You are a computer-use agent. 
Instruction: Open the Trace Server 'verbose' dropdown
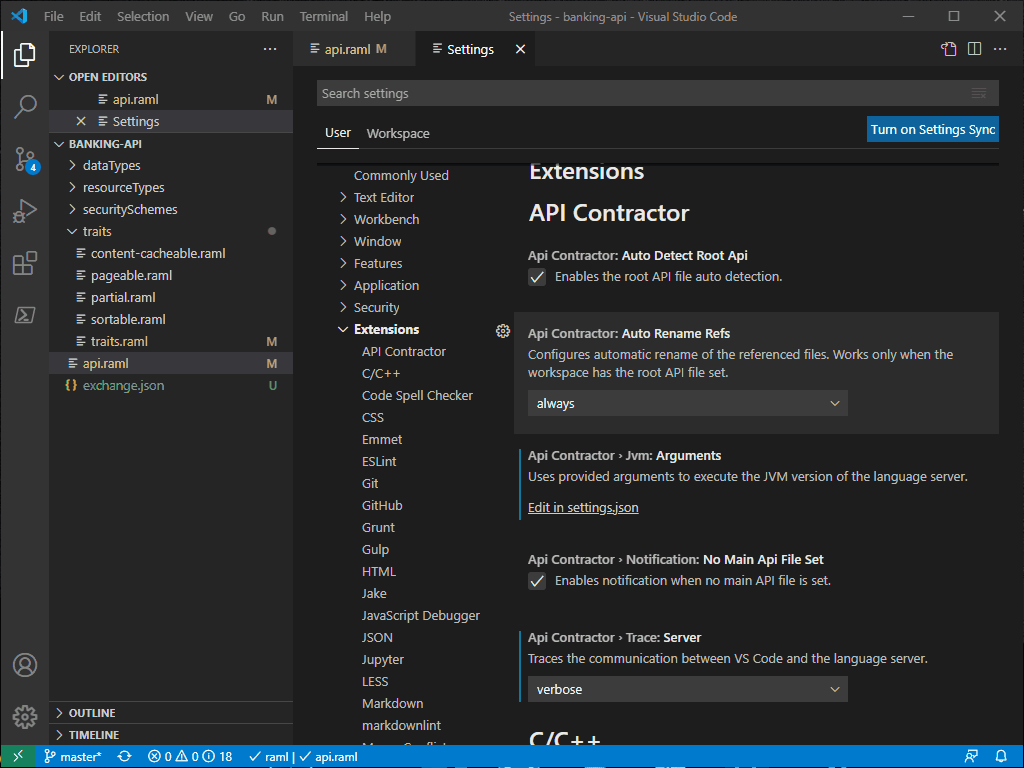(688, 690)
